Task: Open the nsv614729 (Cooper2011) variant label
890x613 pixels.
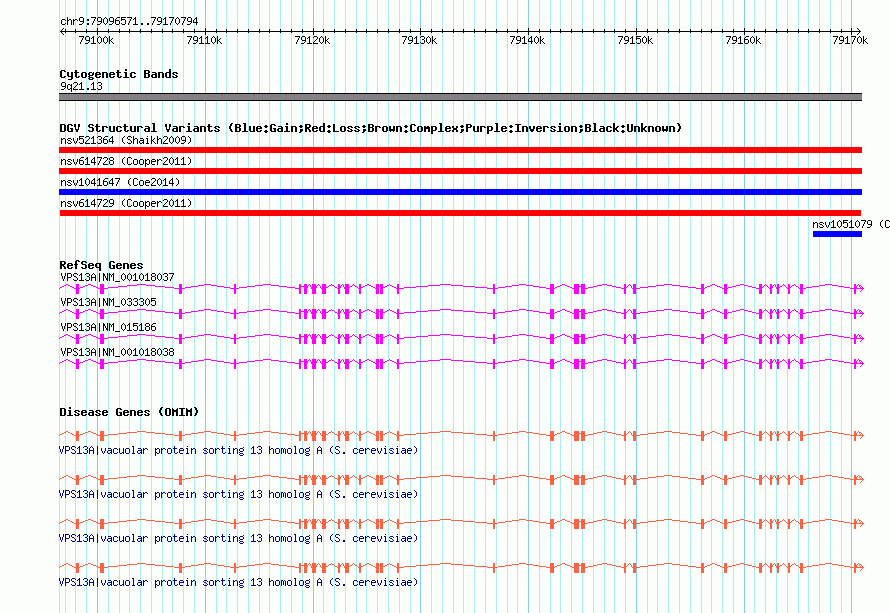Action: coord(126,203)
